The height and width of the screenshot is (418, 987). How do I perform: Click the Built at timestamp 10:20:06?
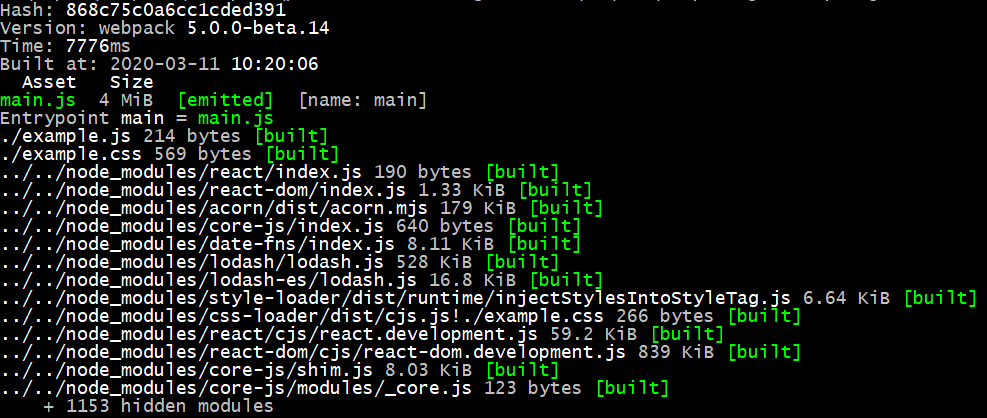pos(275,64)
